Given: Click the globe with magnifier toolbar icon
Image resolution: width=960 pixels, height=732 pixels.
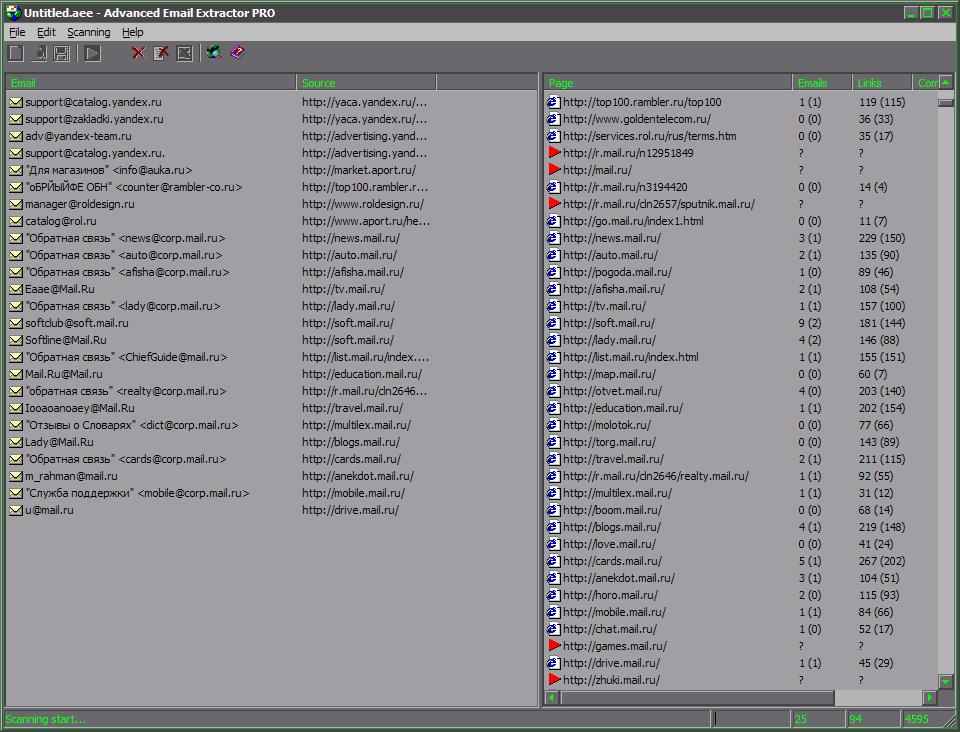Looking at the screenshot, I should pyautogui.click(x=214, y=53).
